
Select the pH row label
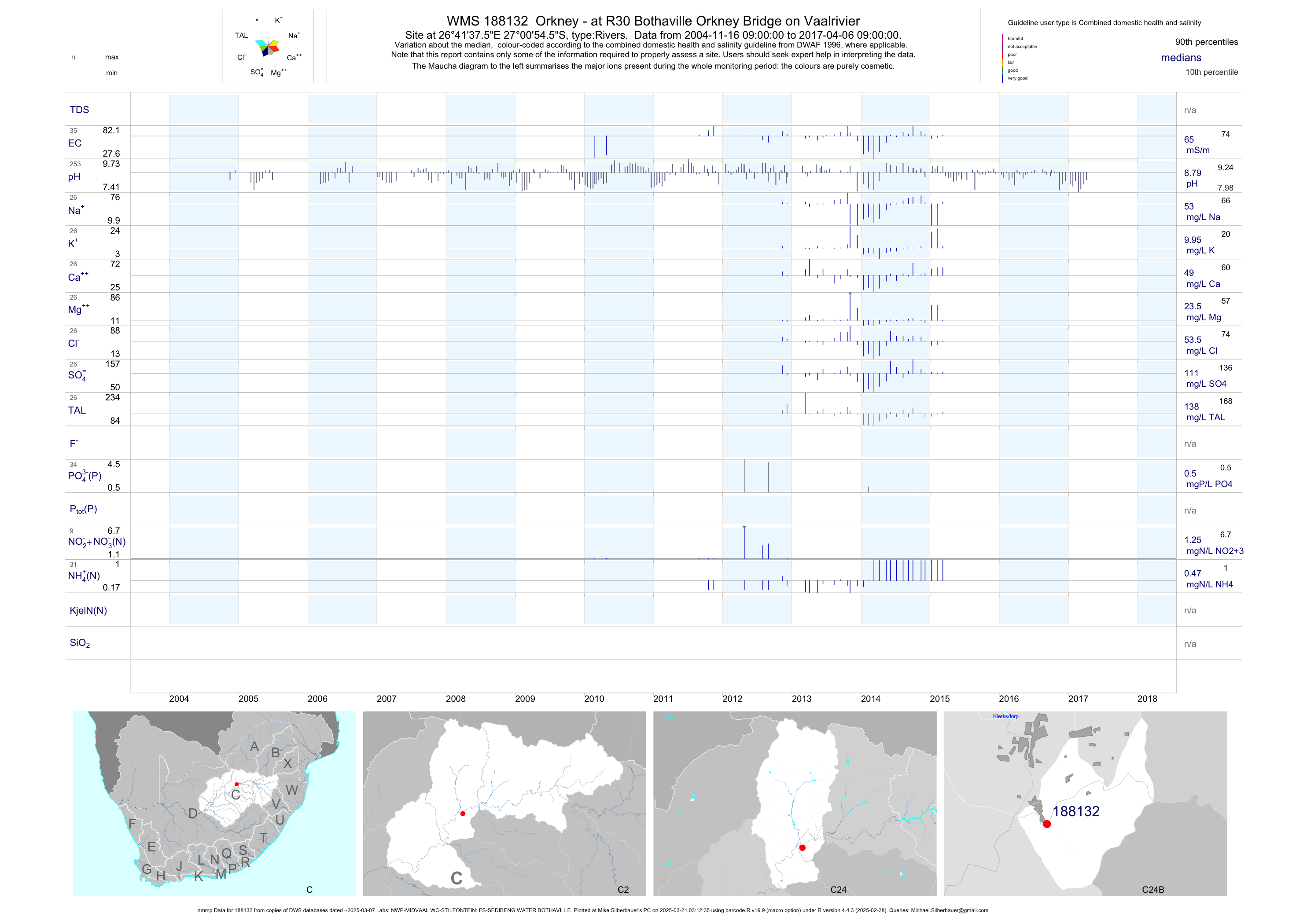point(74,177)
